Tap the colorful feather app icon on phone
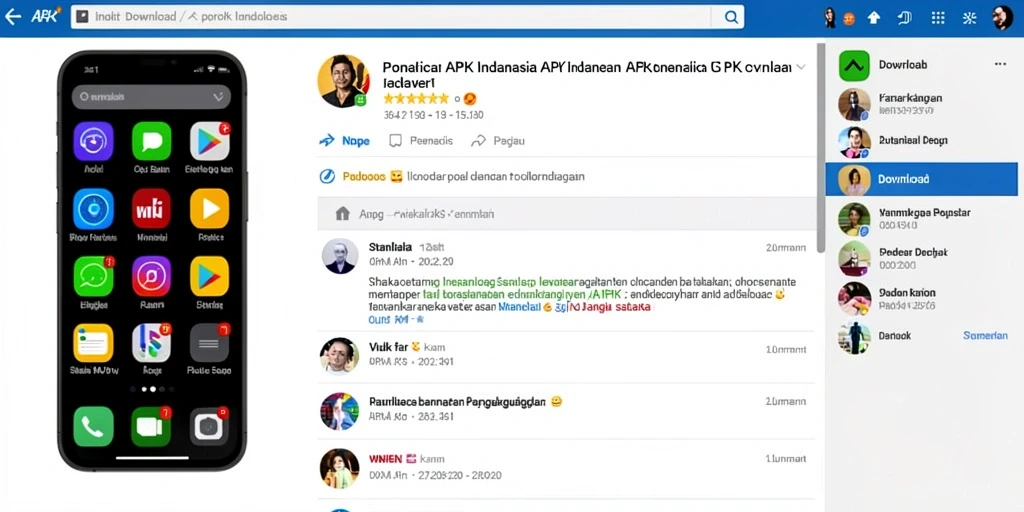Screen dimensions: 1024x512 [152, 343]
